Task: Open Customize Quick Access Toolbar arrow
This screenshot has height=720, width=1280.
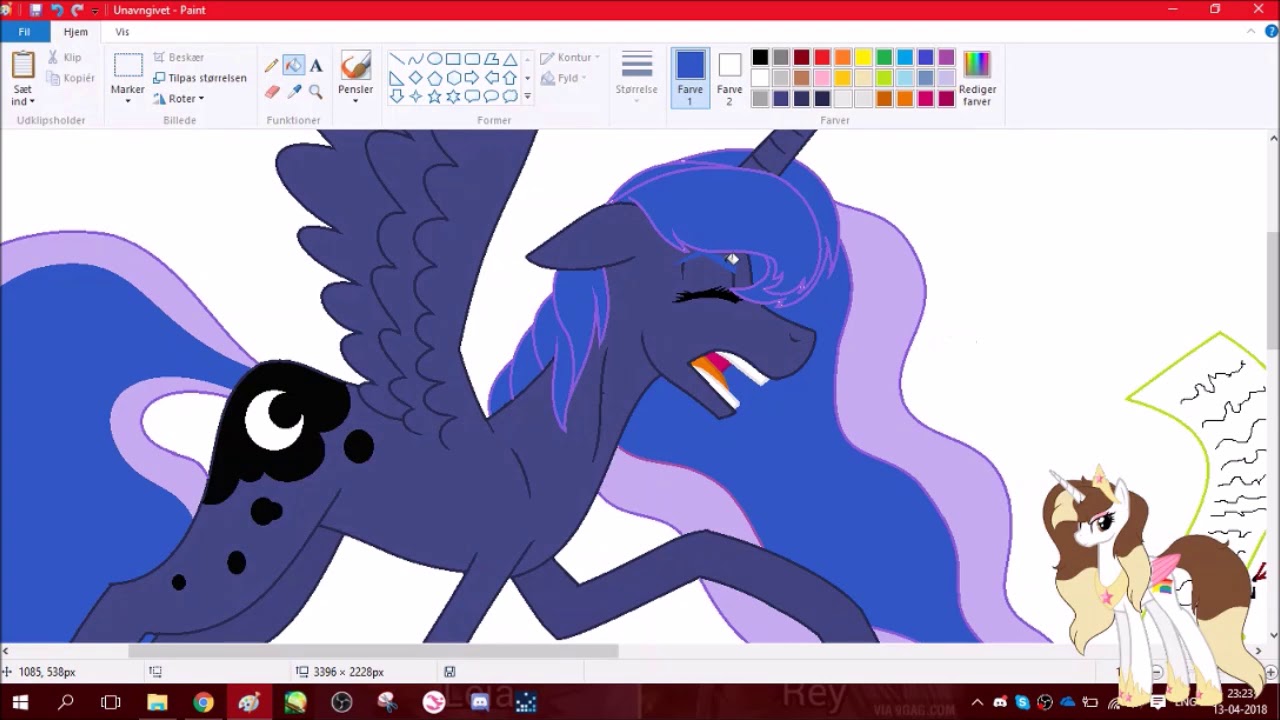Action: (x=96, y=10)
